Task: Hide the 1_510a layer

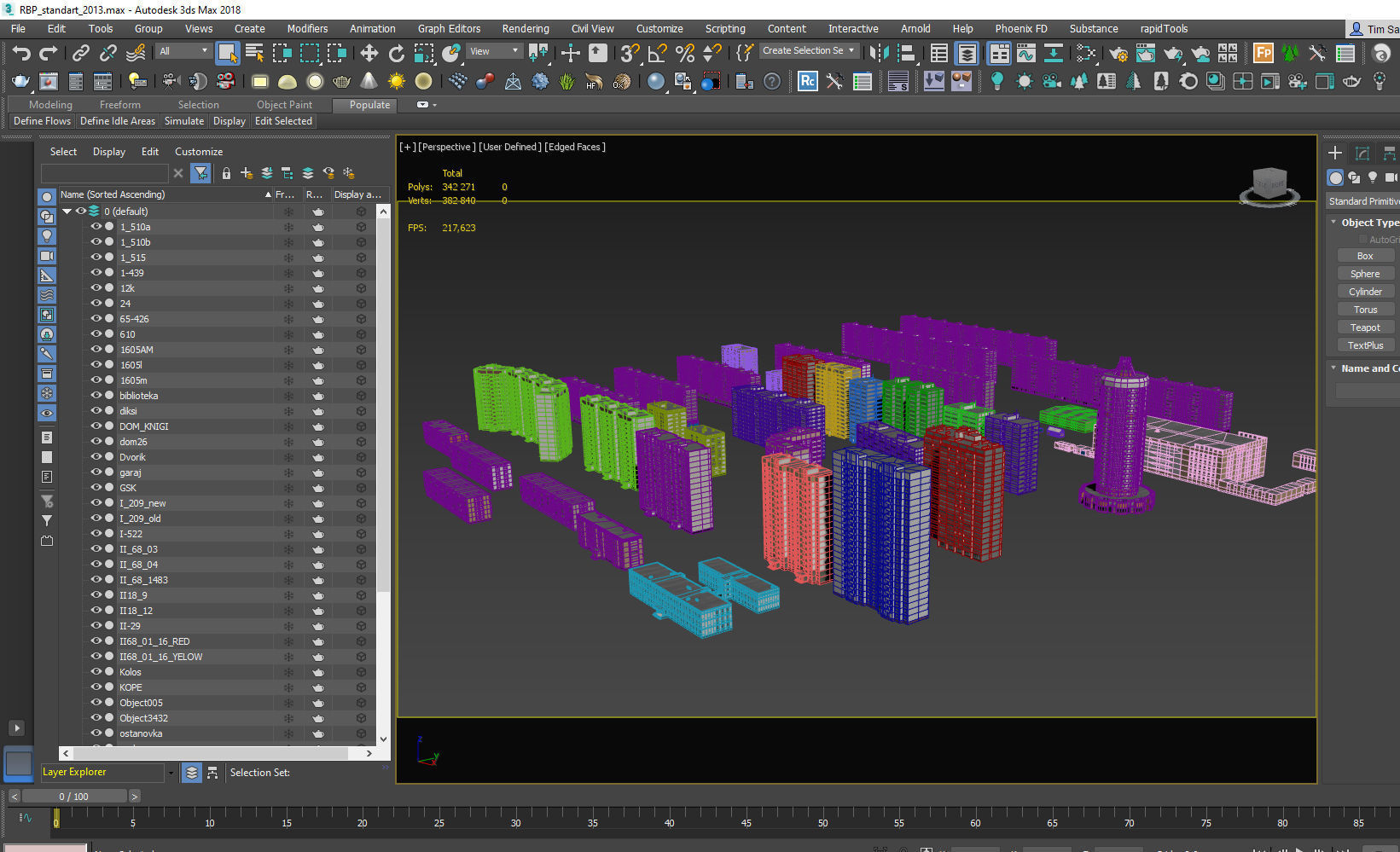Action: point(96,227)
